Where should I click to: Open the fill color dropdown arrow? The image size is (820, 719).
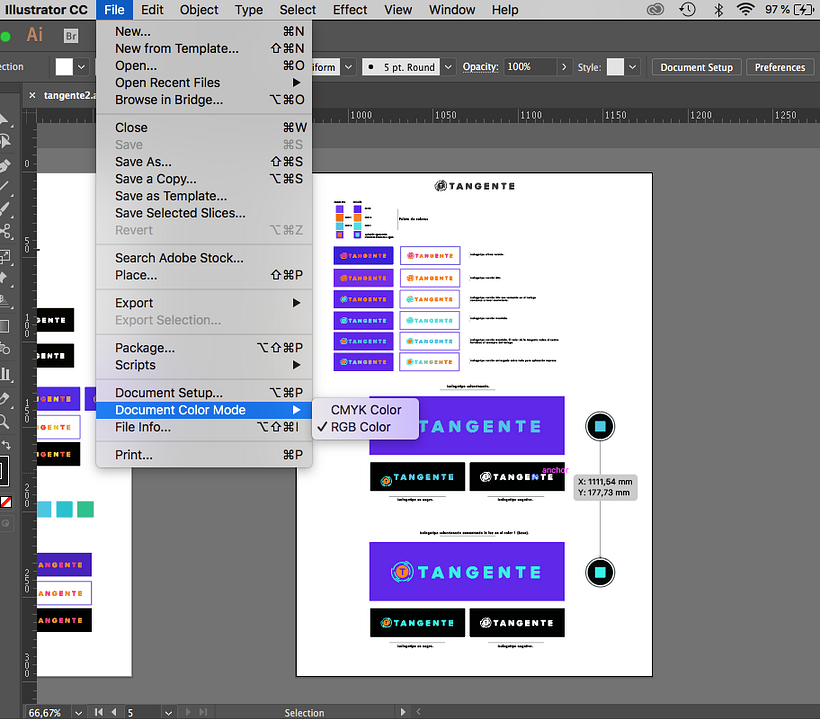pos(81,67)
